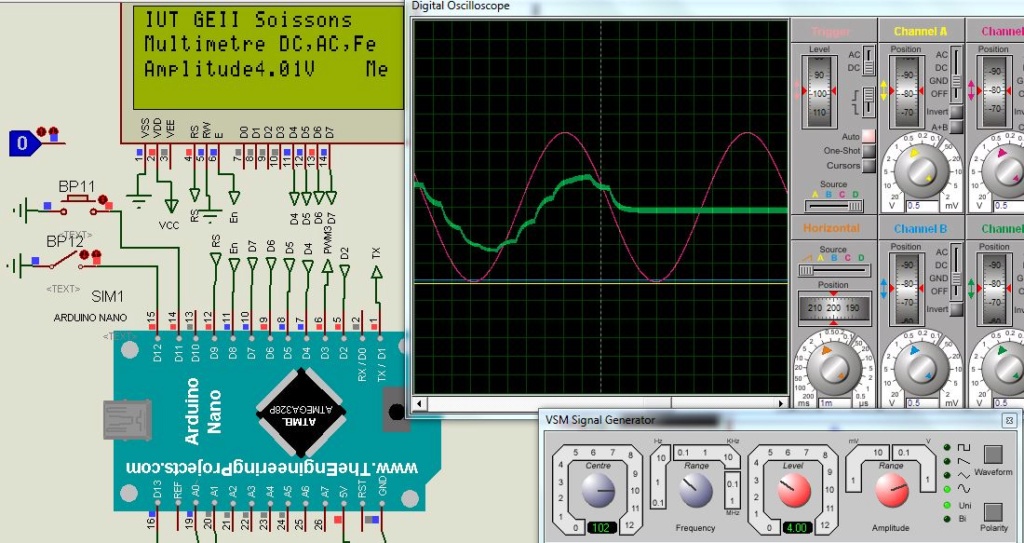Click the SIM1 component label
Viewport: 1024px width, 543px height.
point(107,297)
